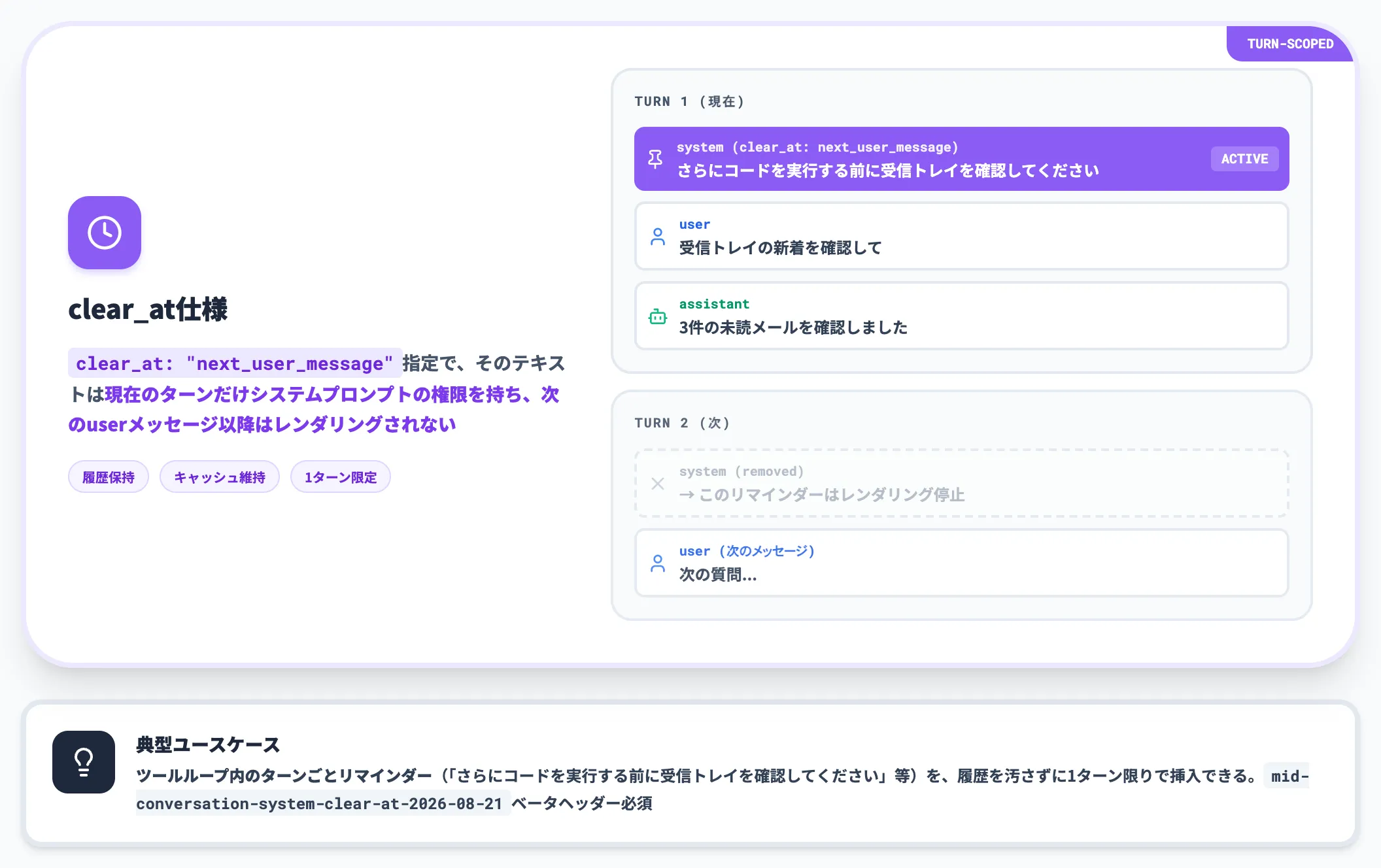
Task: Select the 1ターン限定 tag
Action: [341, 477]
